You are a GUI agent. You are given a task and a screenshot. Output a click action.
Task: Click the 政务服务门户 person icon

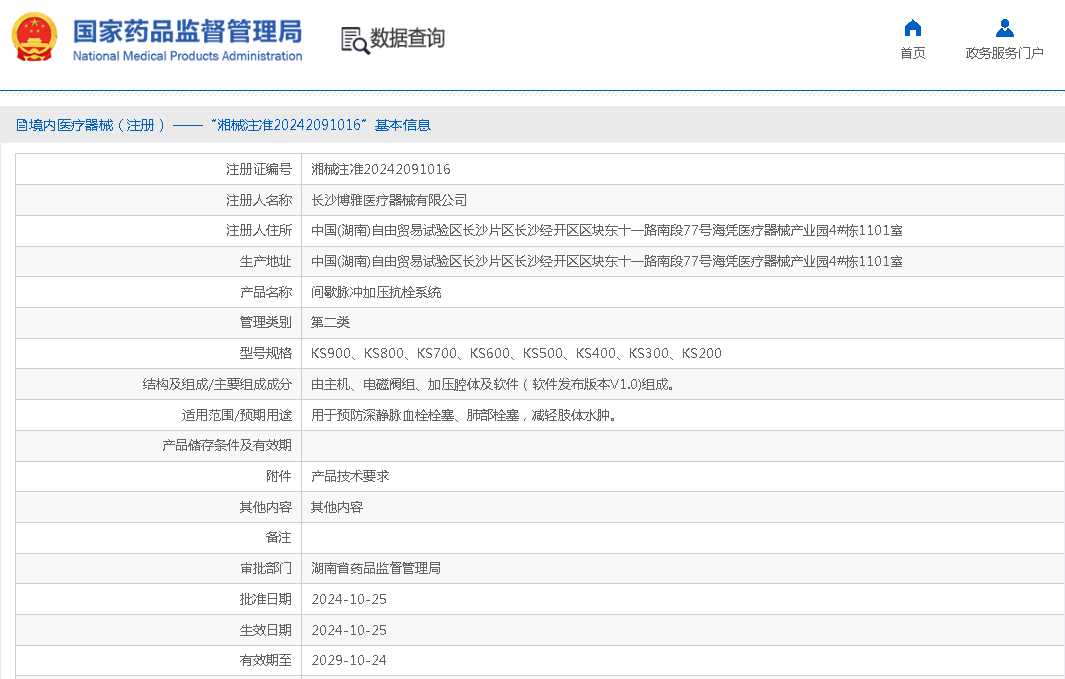(x=1004, y=28)
